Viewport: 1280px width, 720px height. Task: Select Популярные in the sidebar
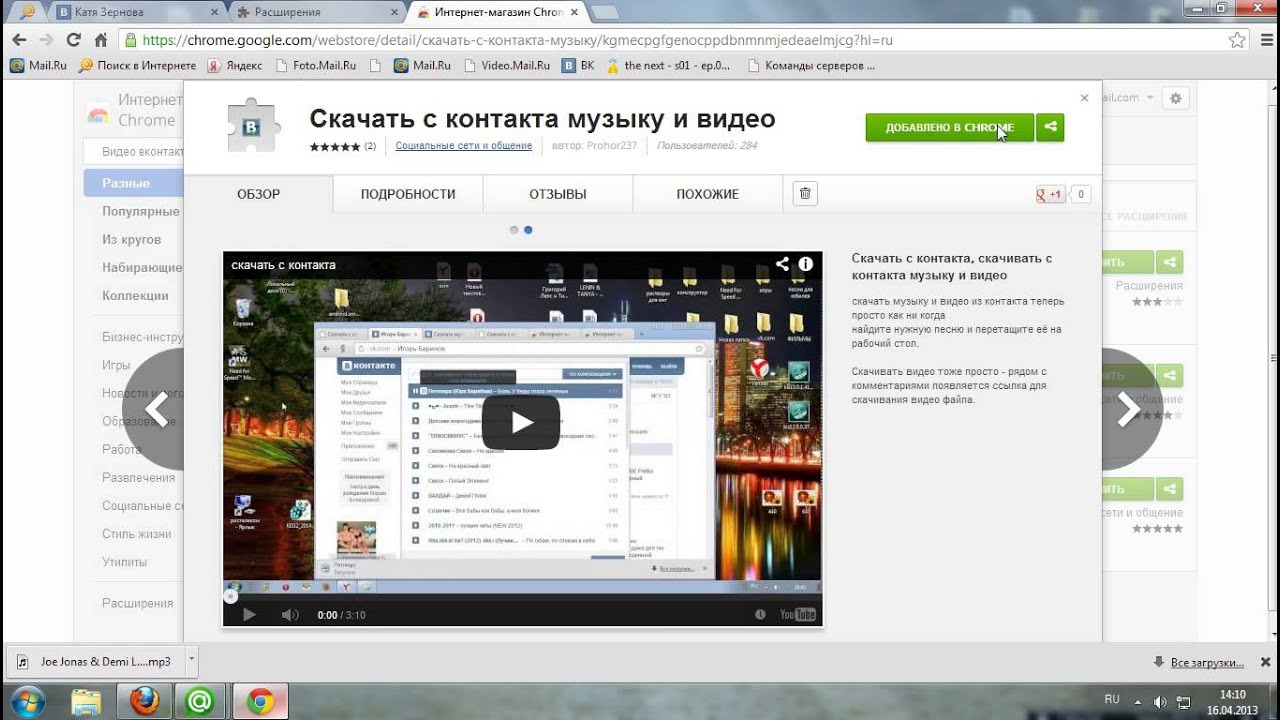pyautogui.click(x=141, y=211)
